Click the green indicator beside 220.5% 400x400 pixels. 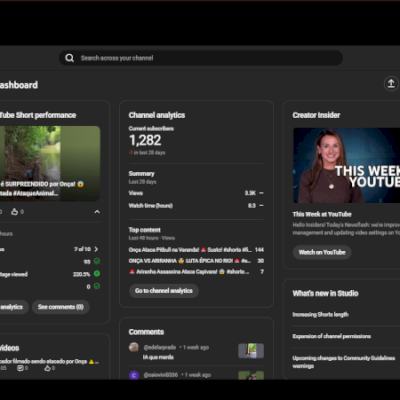point(97,274)
